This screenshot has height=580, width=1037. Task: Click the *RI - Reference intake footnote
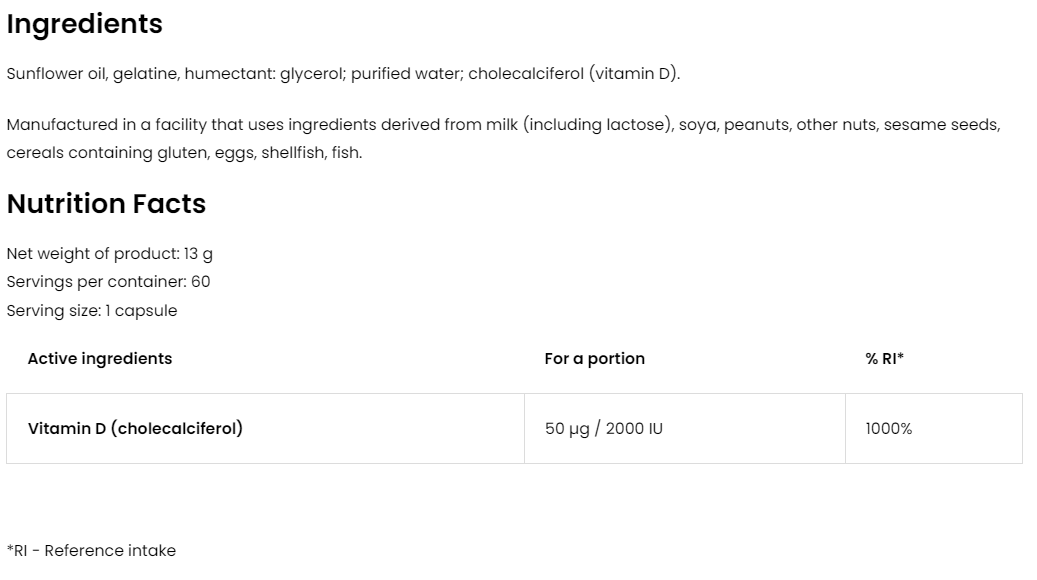coord(91,551)
